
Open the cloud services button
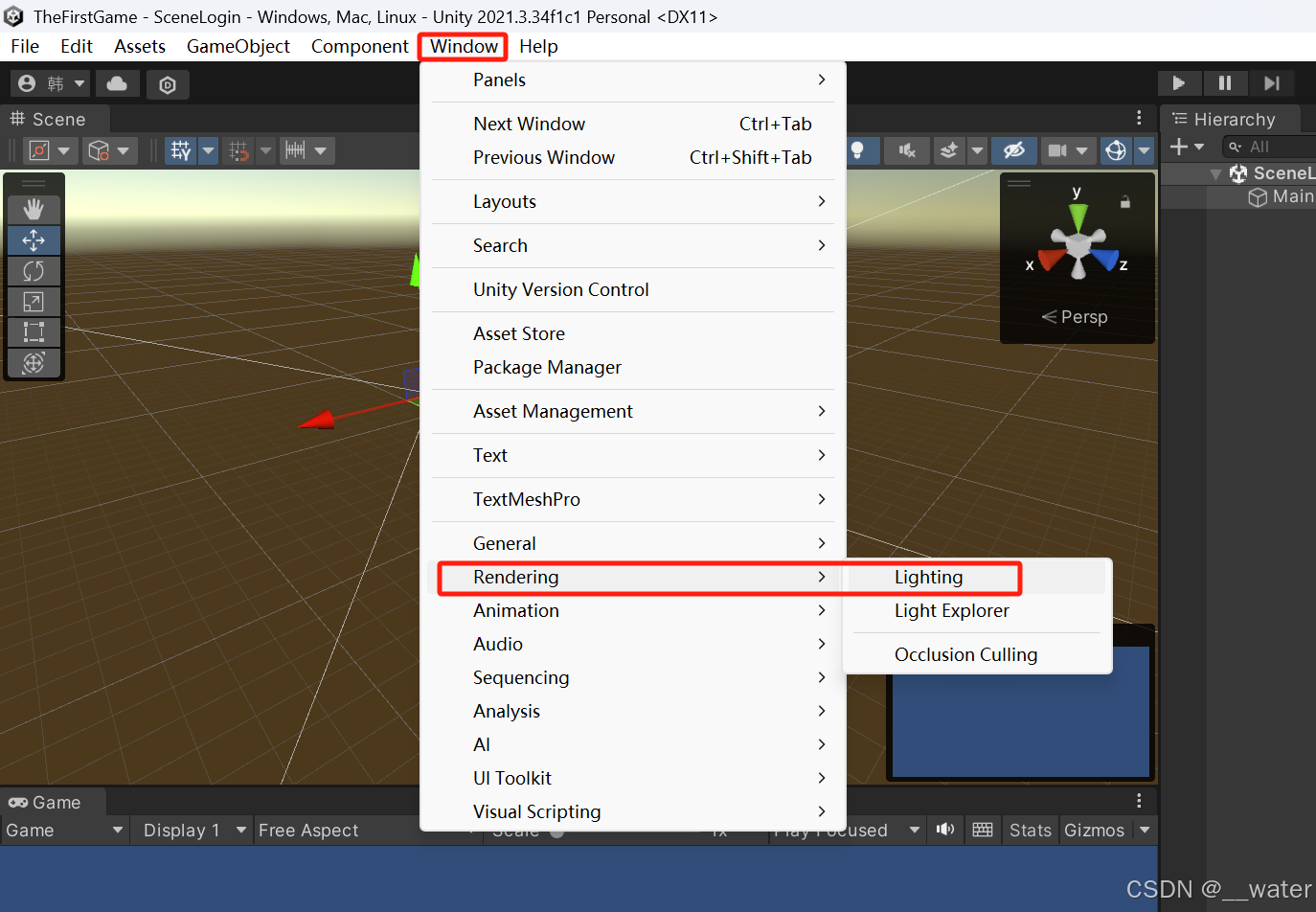coord(117,84)
